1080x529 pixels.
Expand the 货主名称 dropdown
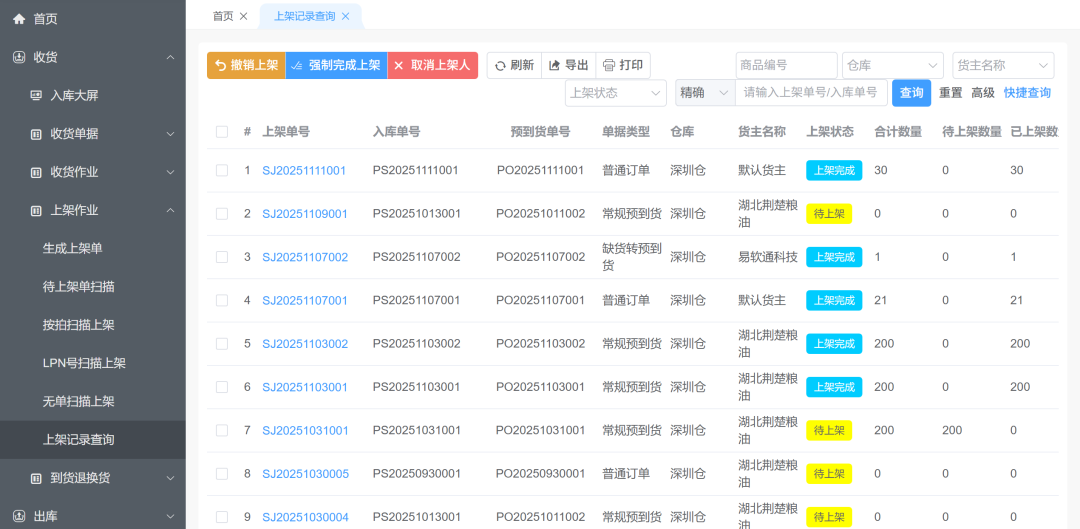[1002, 66]
